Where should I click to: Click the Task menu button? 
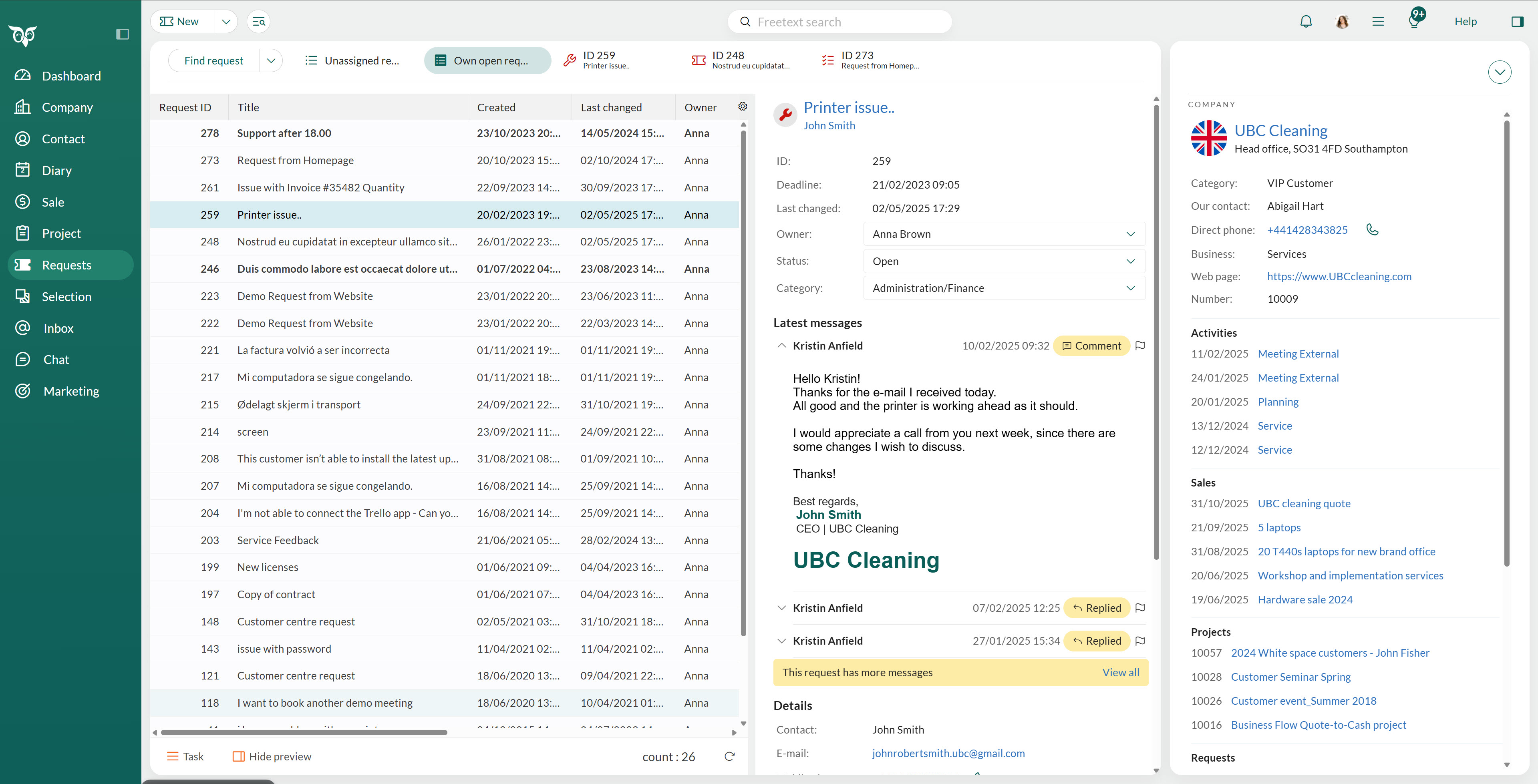coord(185,756)
